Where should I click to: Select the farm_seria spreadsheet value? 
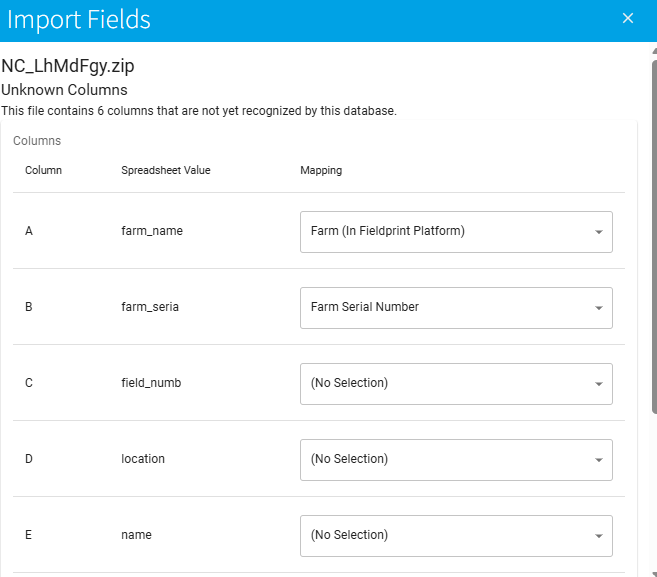coord(150,307)
